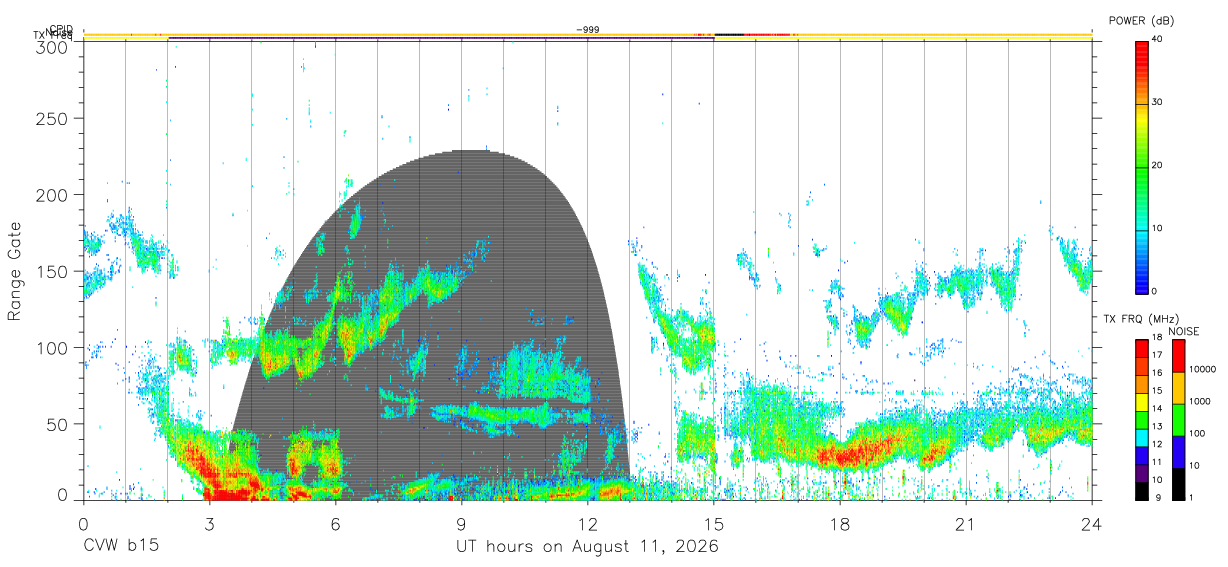This screenshot has width=1228, height=567.
Task: Select the 'Range Gate' y-axis title
Action: (x=15, y=271)
